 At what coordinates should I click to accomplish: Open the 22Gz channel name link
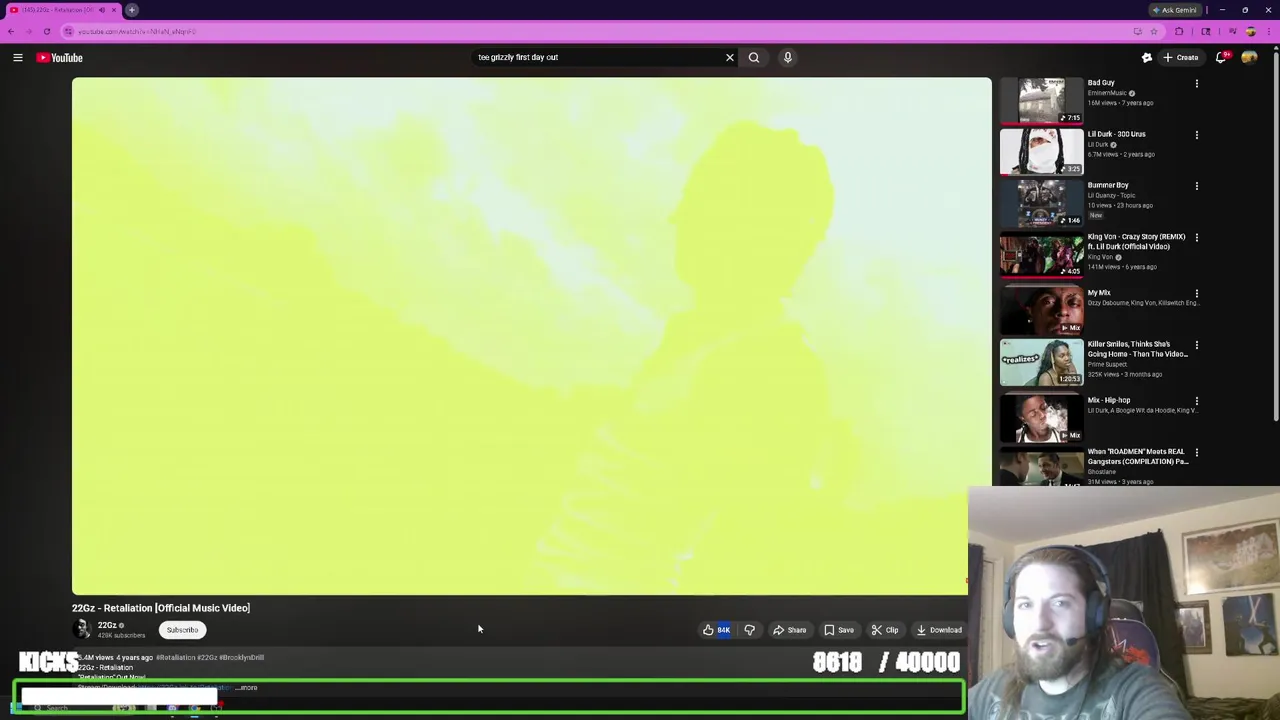[x=107, y=625]
